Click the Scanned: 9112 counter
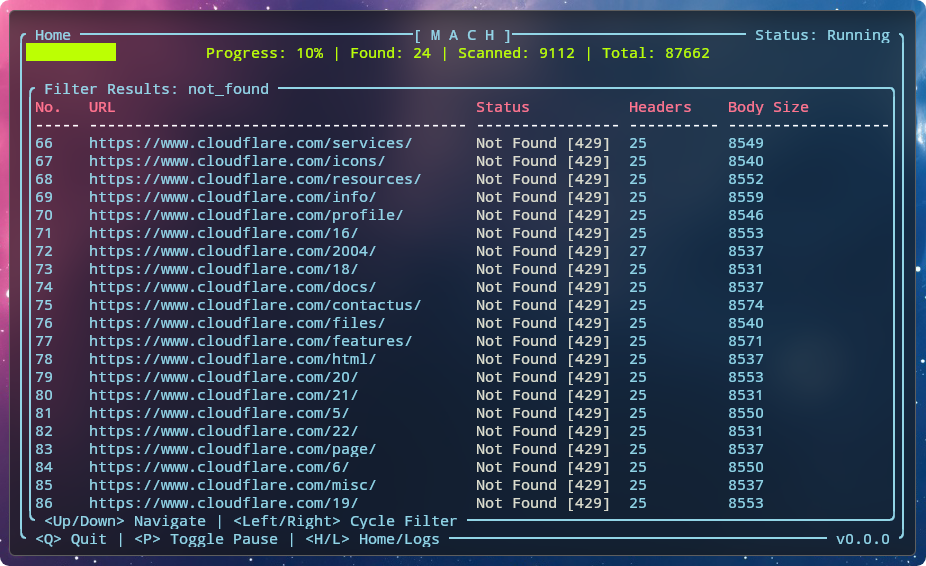The image size is (926, 566). coord(516,53)
